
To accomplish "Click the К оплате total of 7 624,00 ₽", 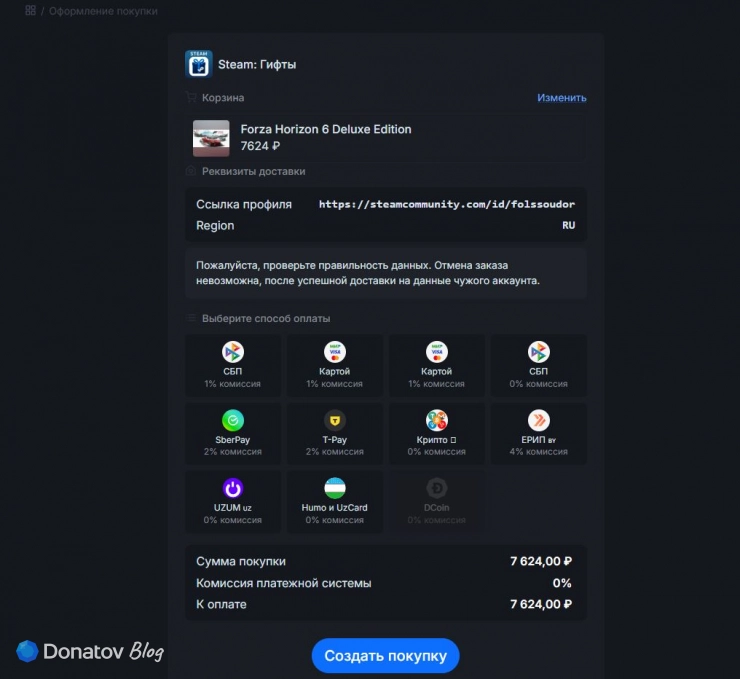I will [x=541, y=604].
